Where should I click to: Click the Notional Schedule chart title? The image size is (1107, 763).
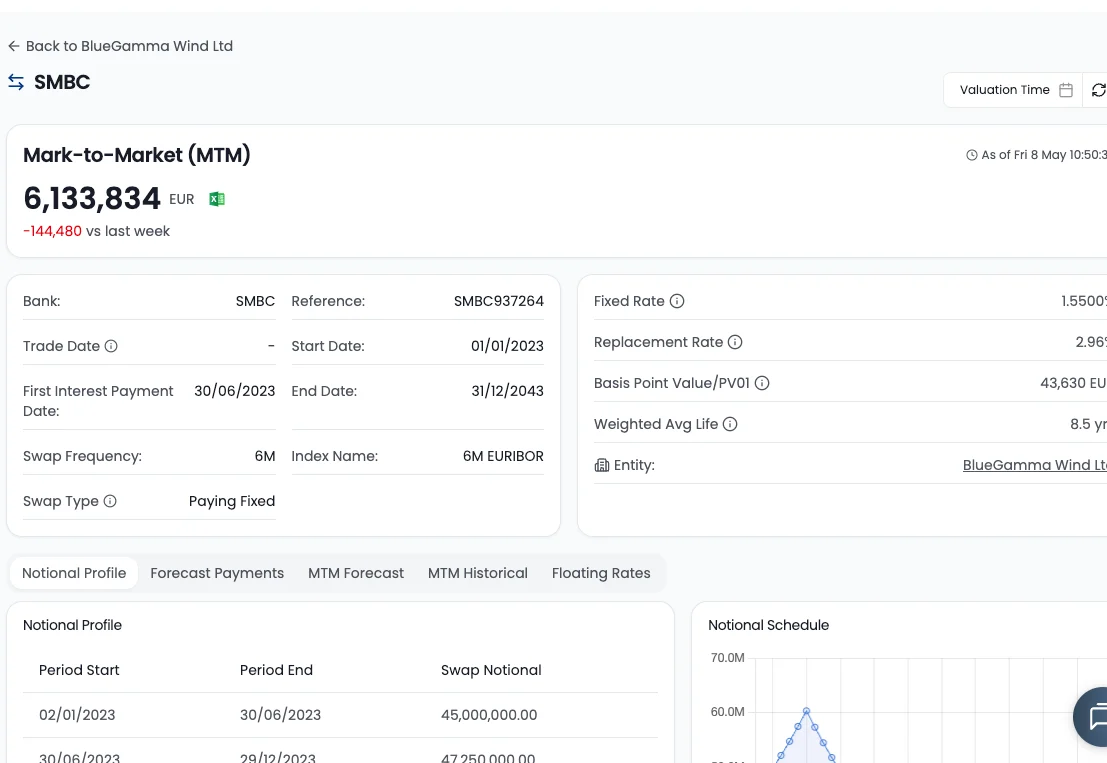[768, 625]
